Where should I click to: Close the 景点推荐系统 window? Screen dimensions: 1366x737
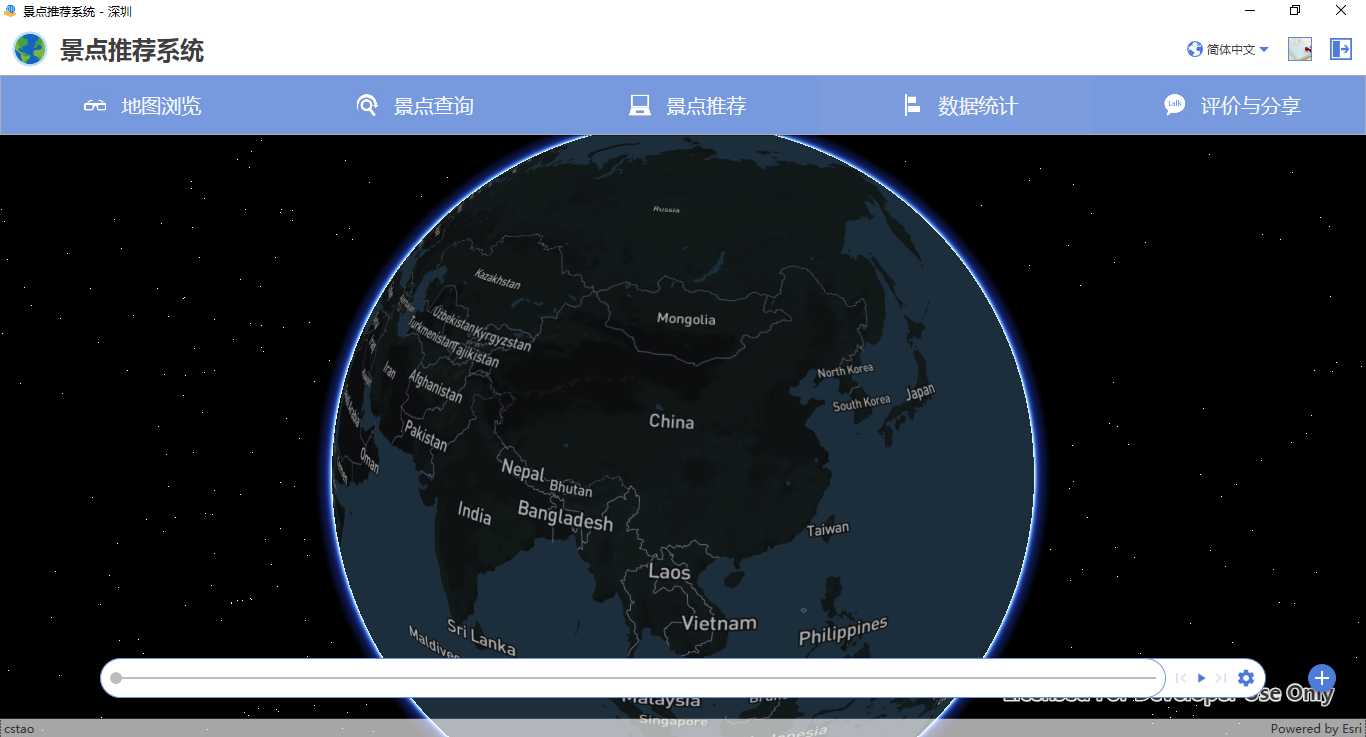coord(1341,10)
